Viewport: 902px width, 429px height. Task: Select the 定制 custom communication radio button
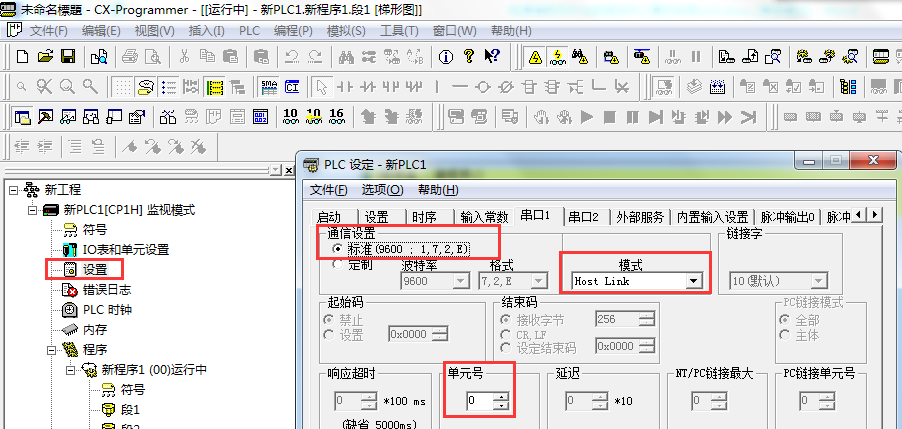[x=336, y=265]
